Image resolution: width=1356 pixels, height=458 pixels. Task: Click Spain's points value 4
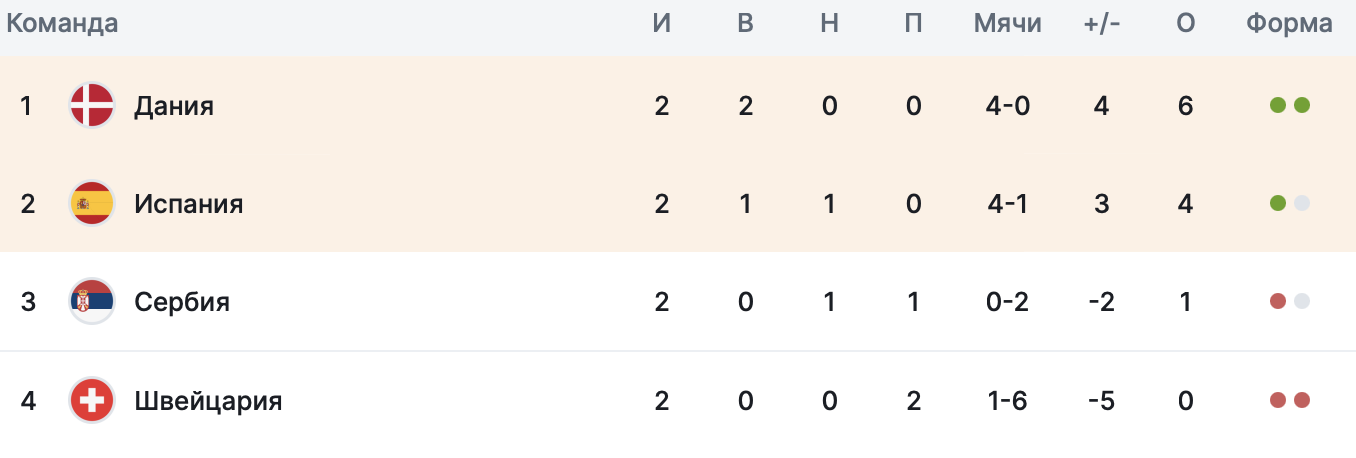(x=1186, y=204)
